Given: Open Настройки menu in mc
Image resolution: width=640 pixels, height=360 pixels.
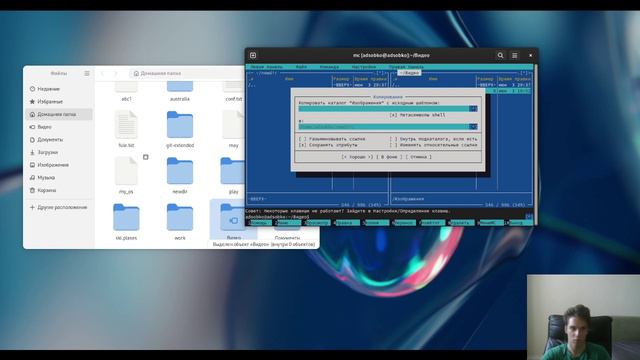Looking at the screenshot, I should click(x=364, y=67).
